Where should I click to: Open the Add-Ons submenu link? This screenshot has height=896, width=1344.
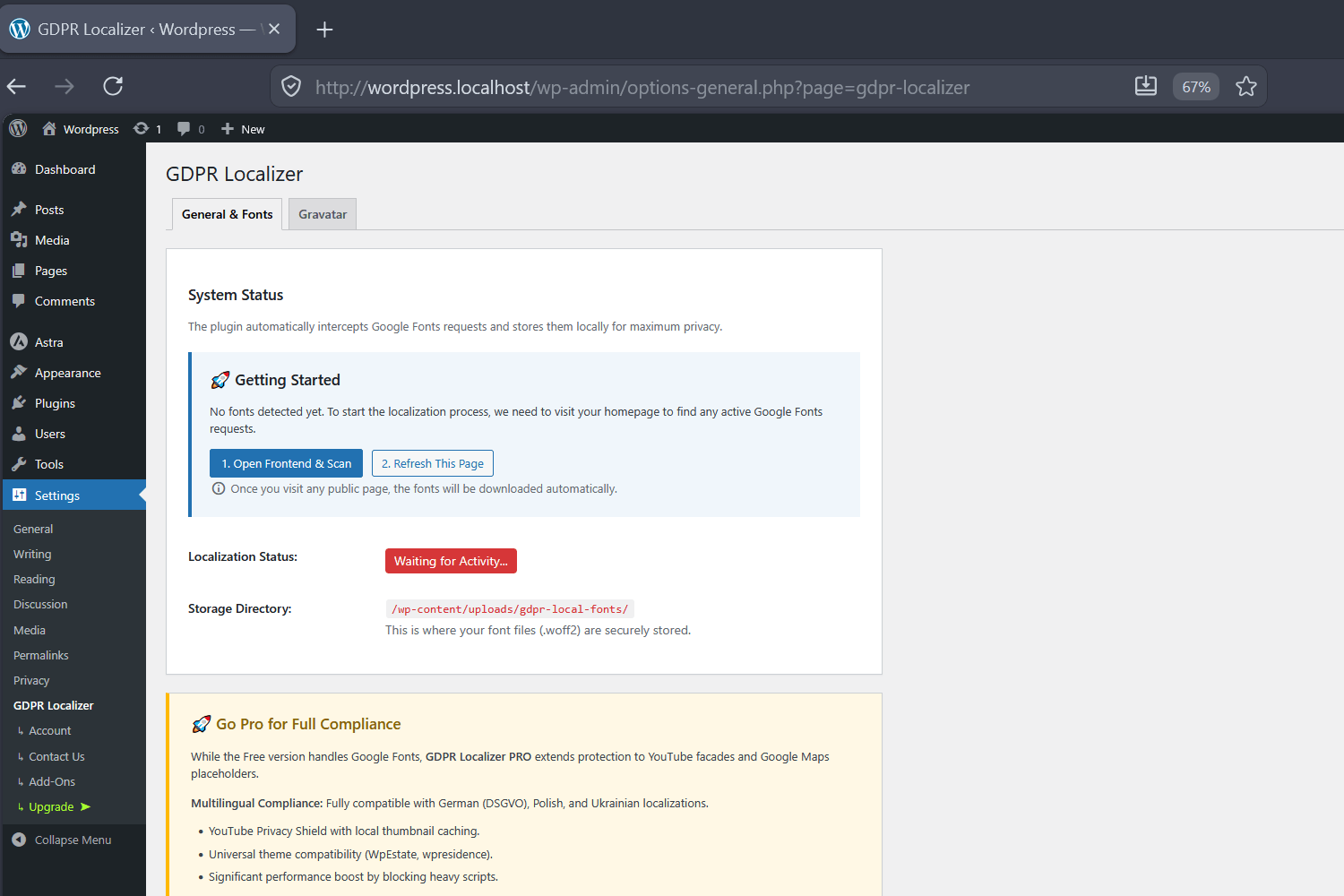[x=52, y=781]
